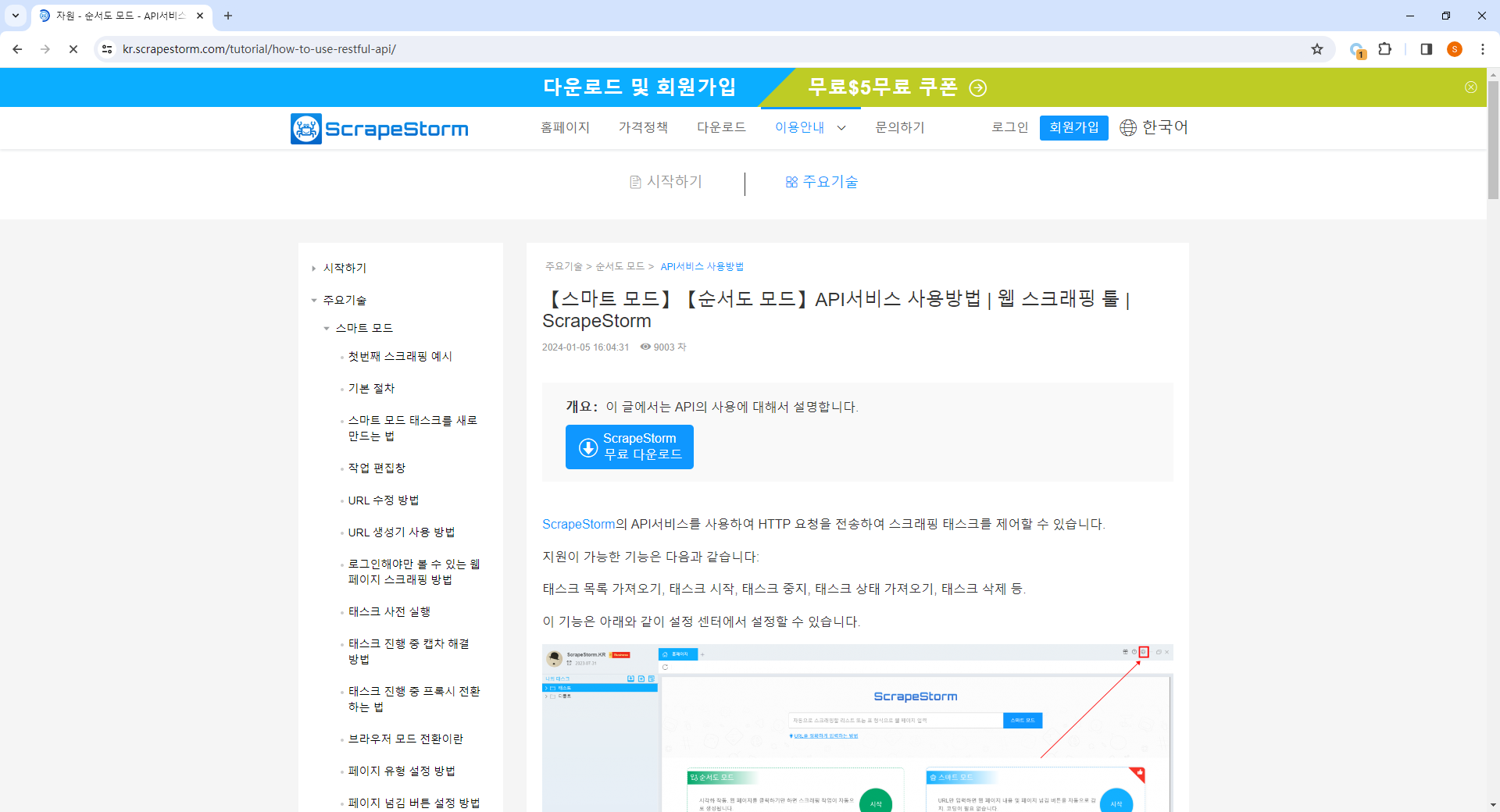Click the extension icon with the badge

1357,50
